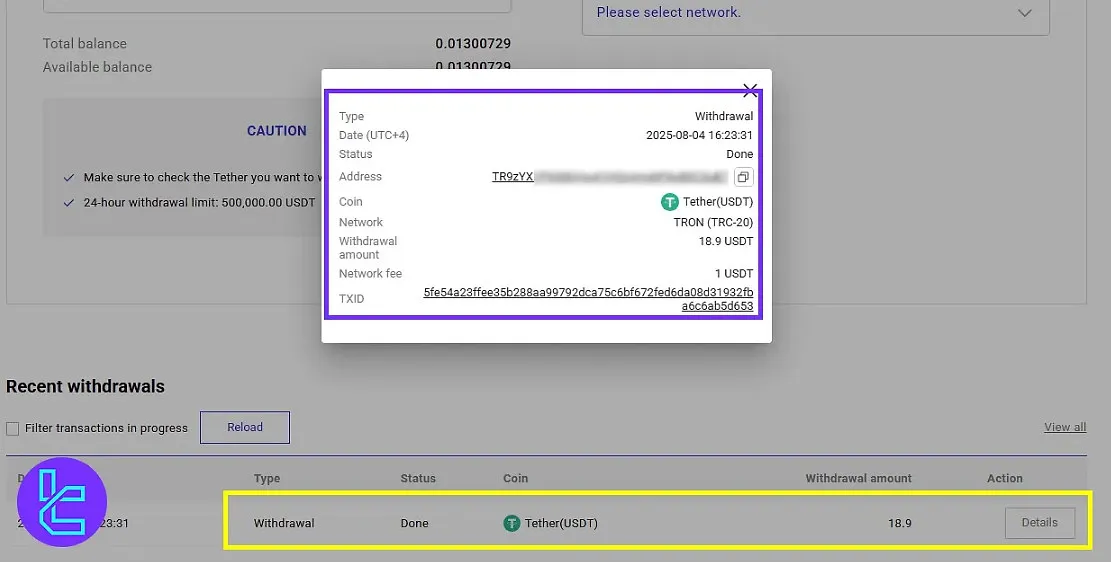The height and width of the screenshot is (562, 1111).
Task: Select the Withdrawal type value in dialog
Action: click(x=724, y=116)
